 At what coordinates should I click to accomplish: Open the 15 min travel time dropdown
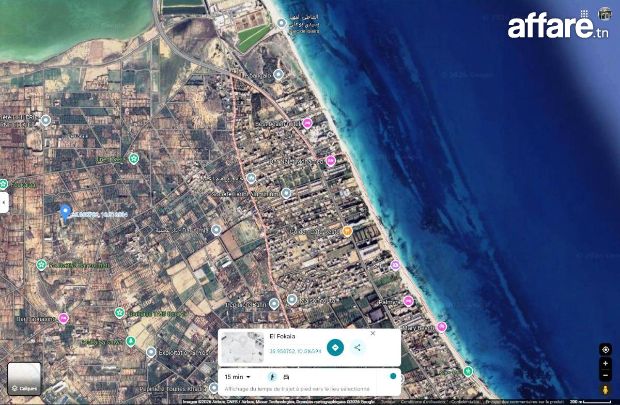[x=234, y=376]
